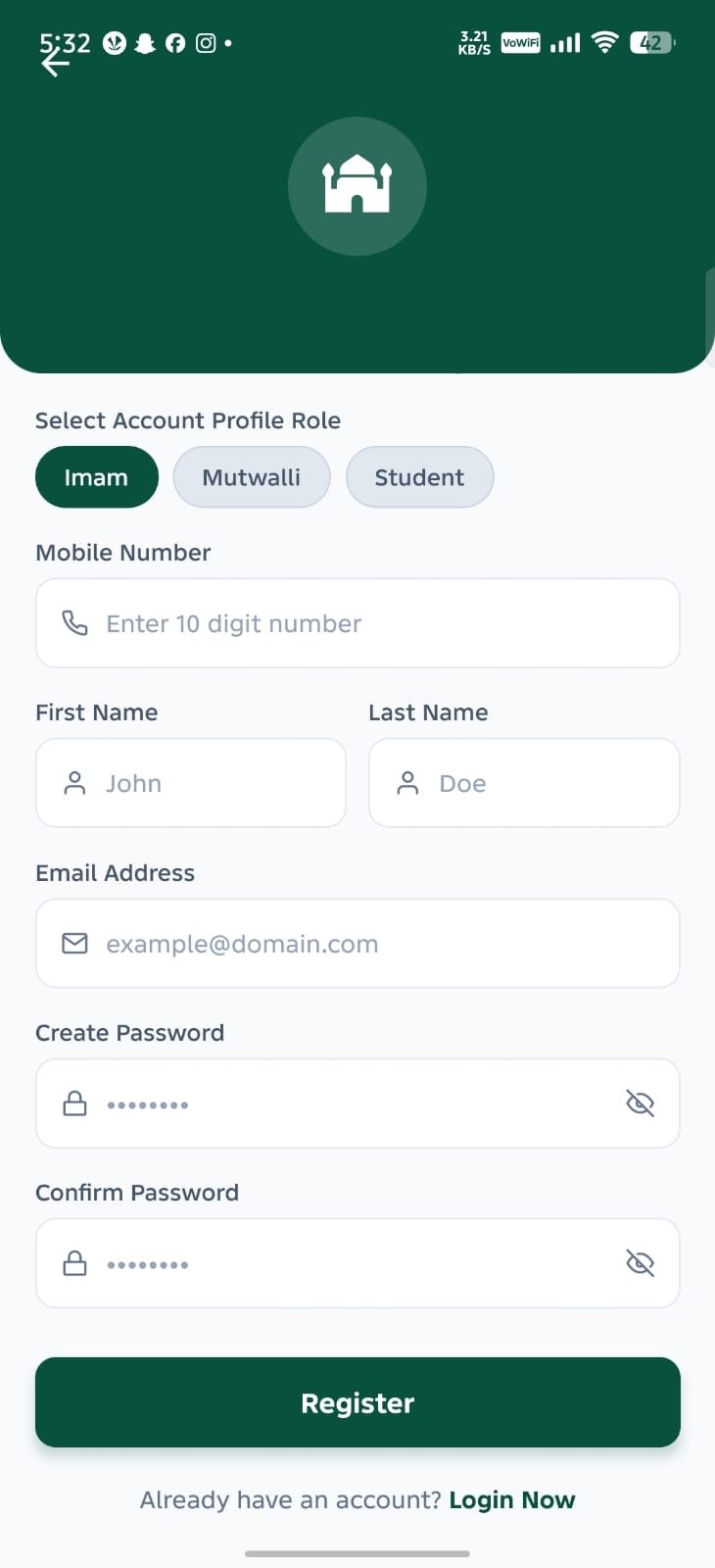Focus the email address field
Image resolution: width=715 pixels, height=1568 pixels.
pos(357,943)
